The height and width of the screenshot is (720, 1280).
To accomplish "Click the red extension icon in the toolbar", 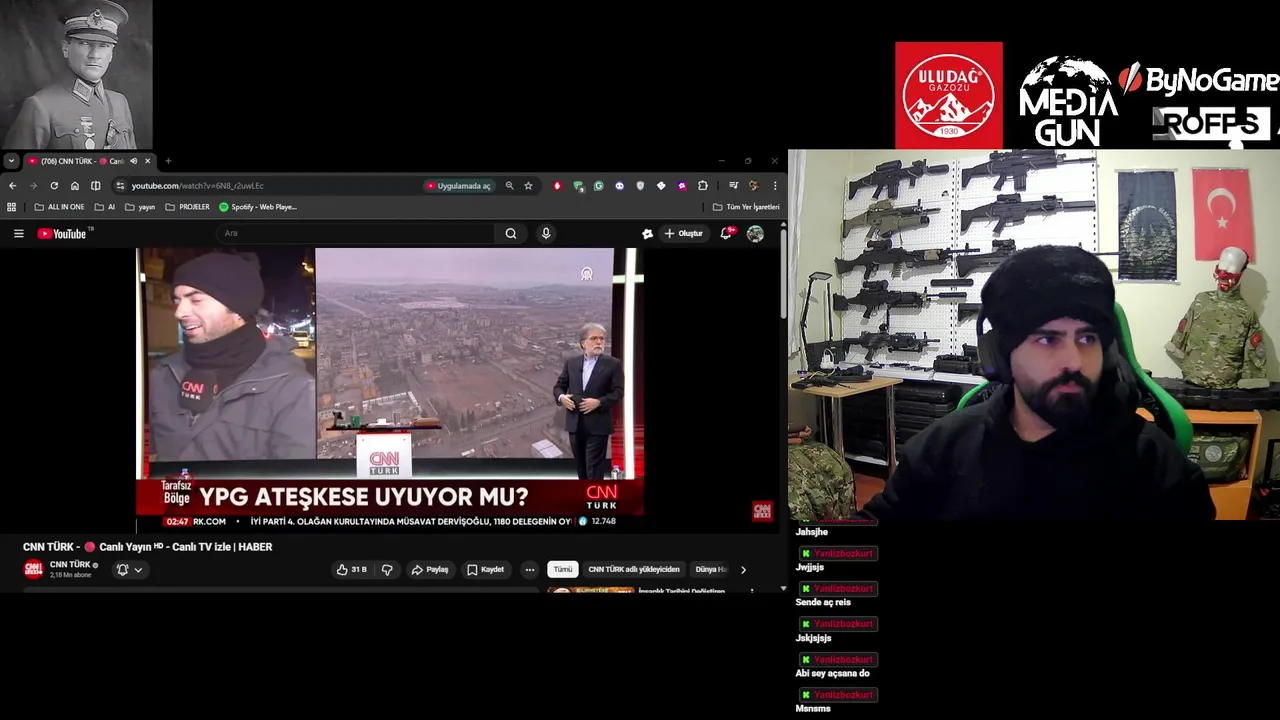I will [557, 185].
